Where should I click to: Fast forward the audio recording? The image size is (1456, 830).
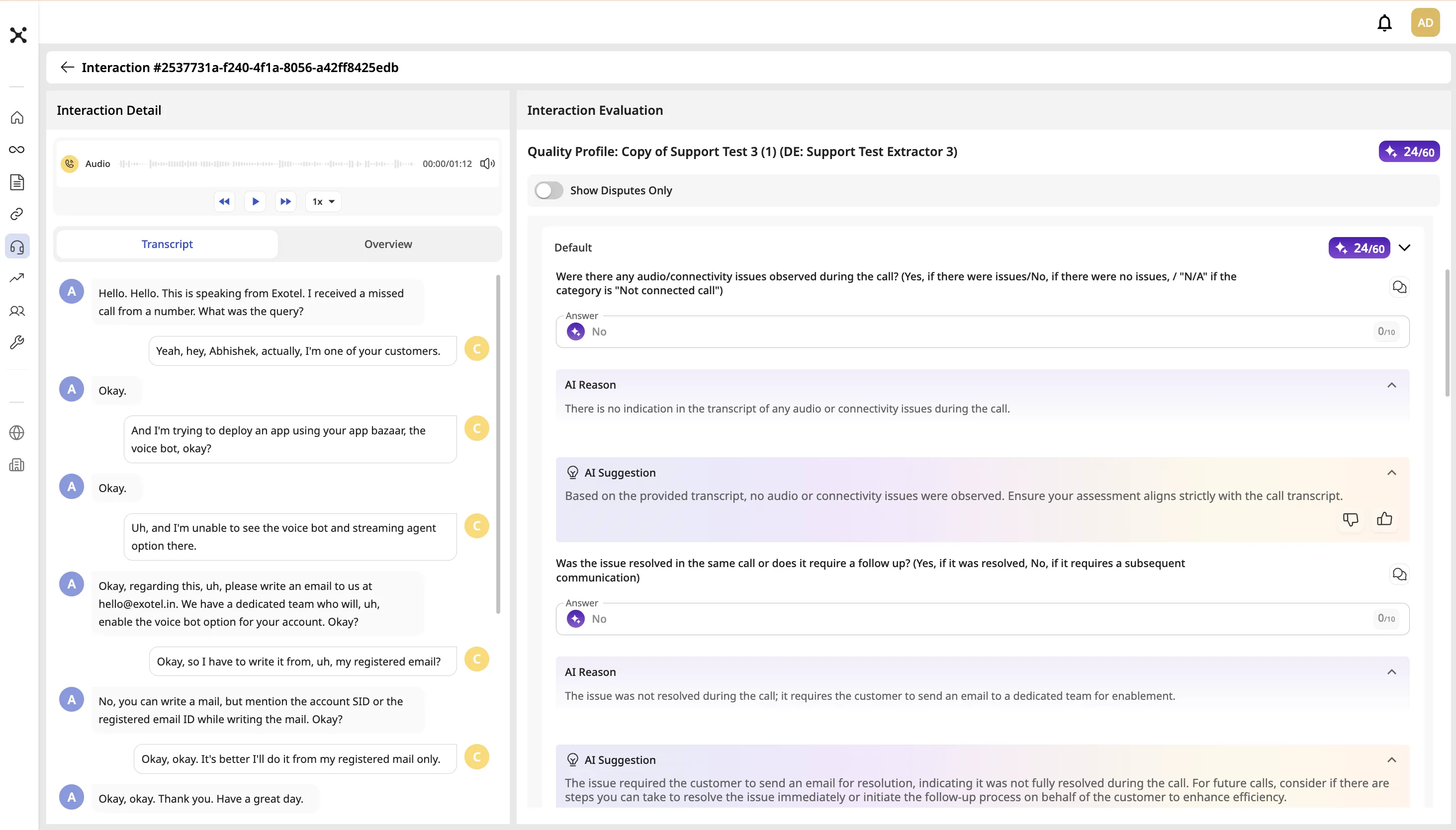click(x=286, y=201)
